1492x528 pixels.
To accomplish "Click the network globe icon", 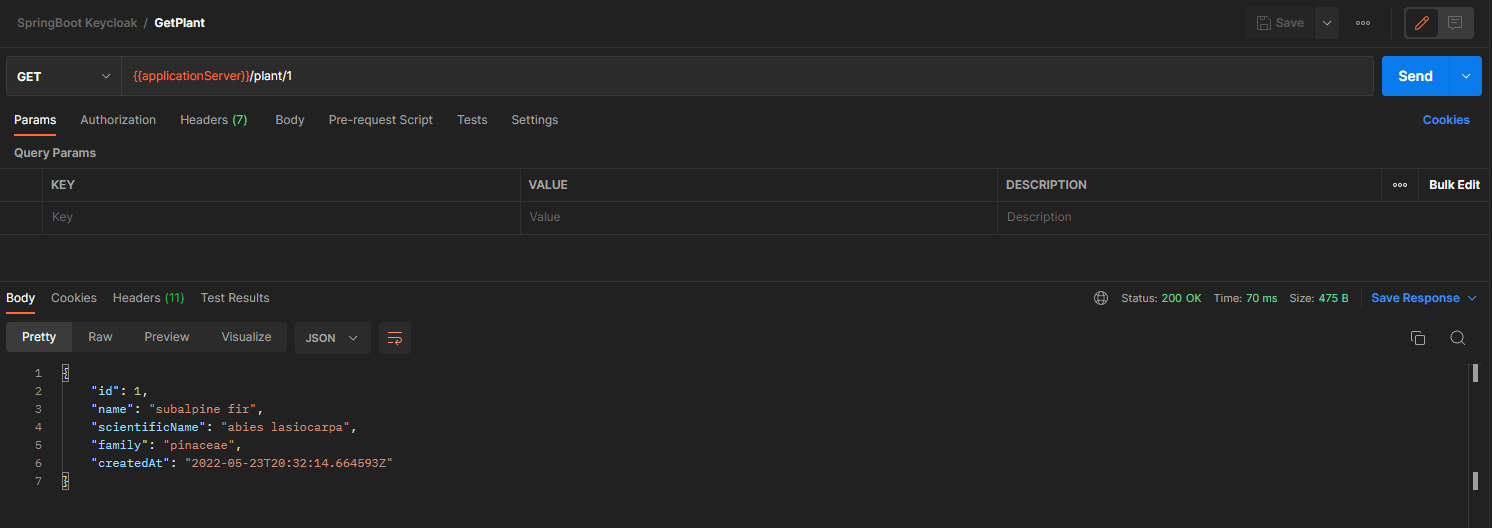I will [x=1101, y=298].
